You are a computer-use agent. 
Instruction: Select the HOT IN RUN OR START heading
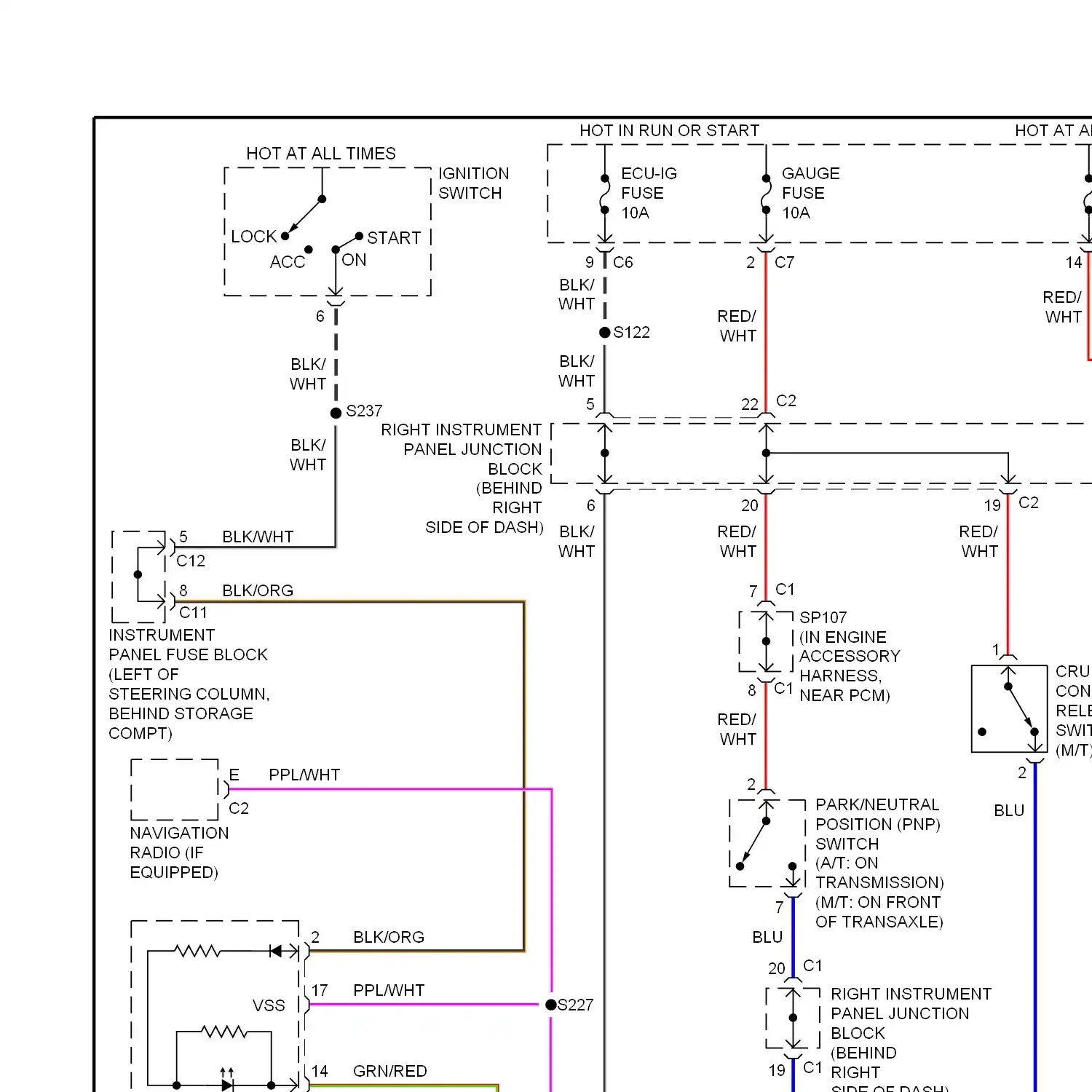tap(669, 131)
